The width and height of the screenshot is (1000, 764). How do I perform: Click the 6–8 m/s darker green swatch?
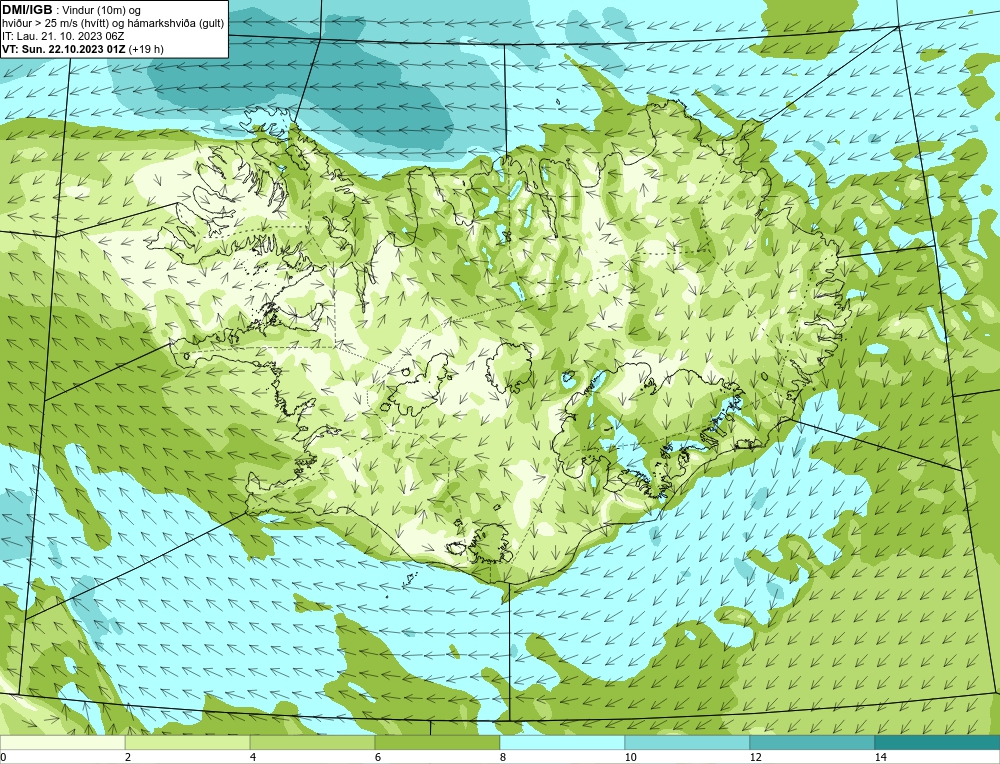tap(438, 743)
